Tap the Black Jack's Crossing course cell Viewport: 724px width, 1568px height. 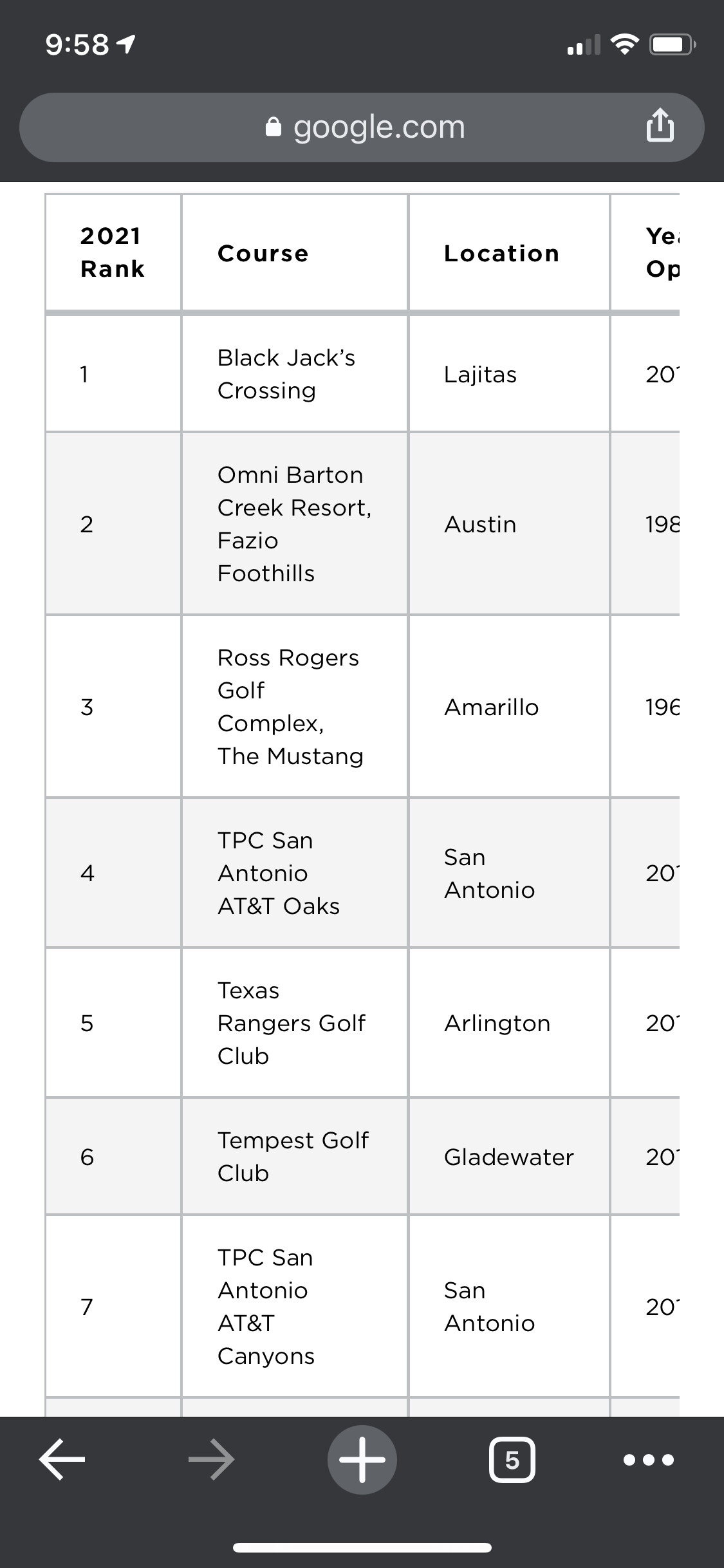pyautogui.click(x=286, y=374)
